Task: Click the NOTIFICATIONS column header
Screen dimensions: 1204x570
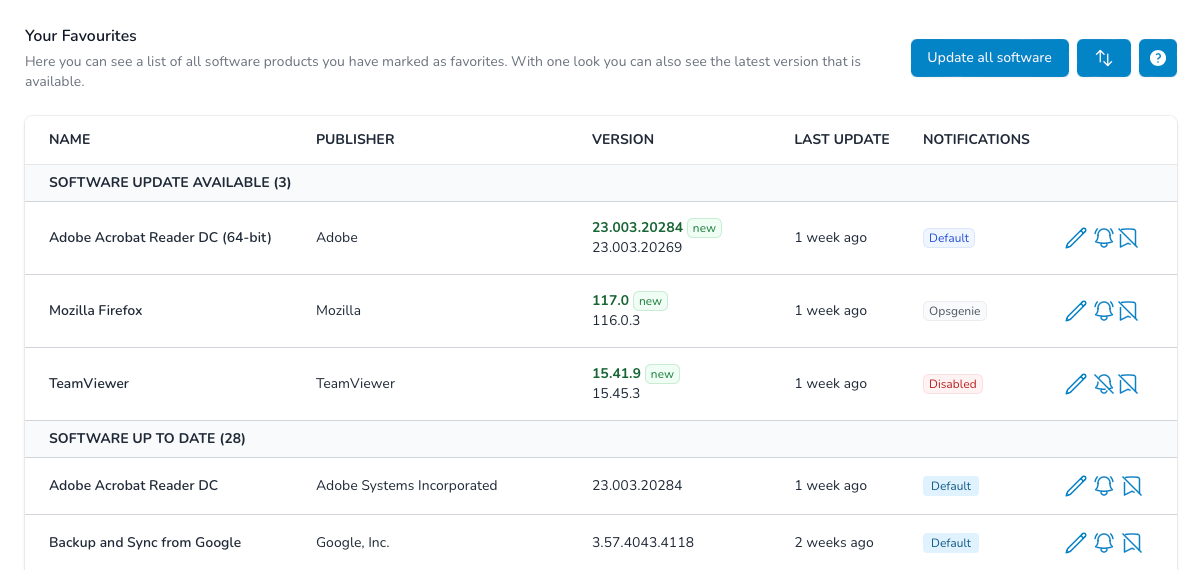Action: pos(976,140)
